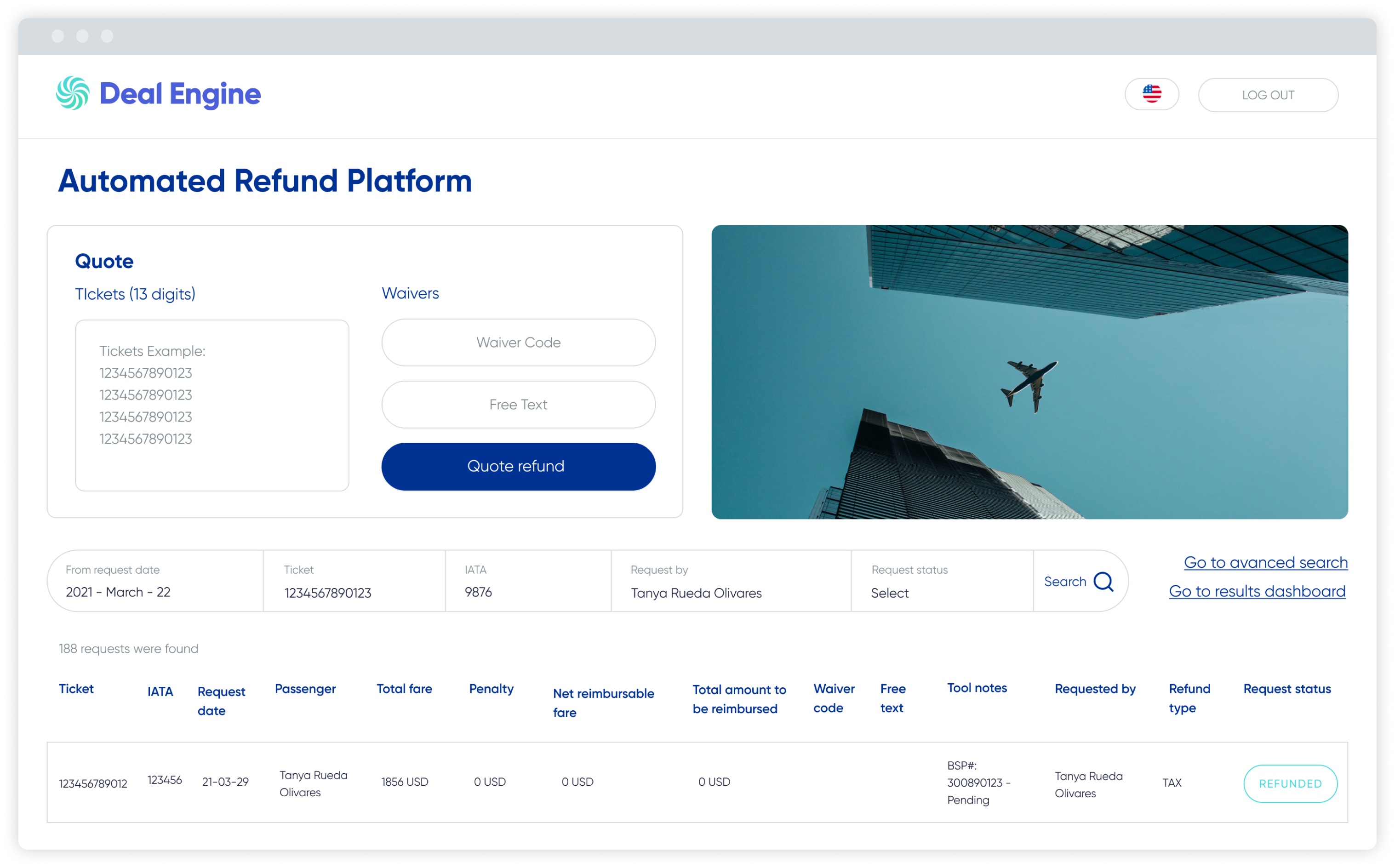Viewport: 1395px width, 868px height.
Task: Focus the Waiver Code input field
Action: (x=518, y=343)
